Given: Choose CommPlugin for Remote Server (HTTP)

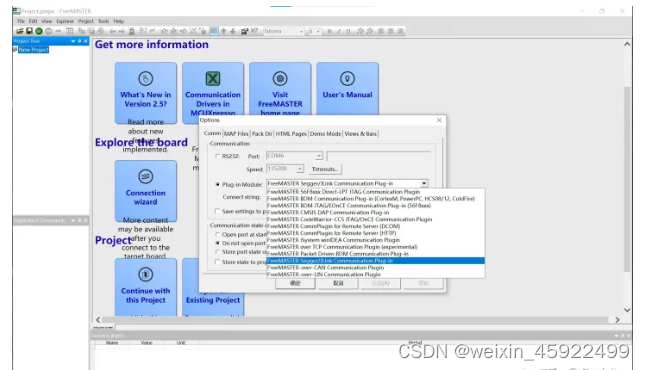Looking at the screenshot, I should click(376, 233).
